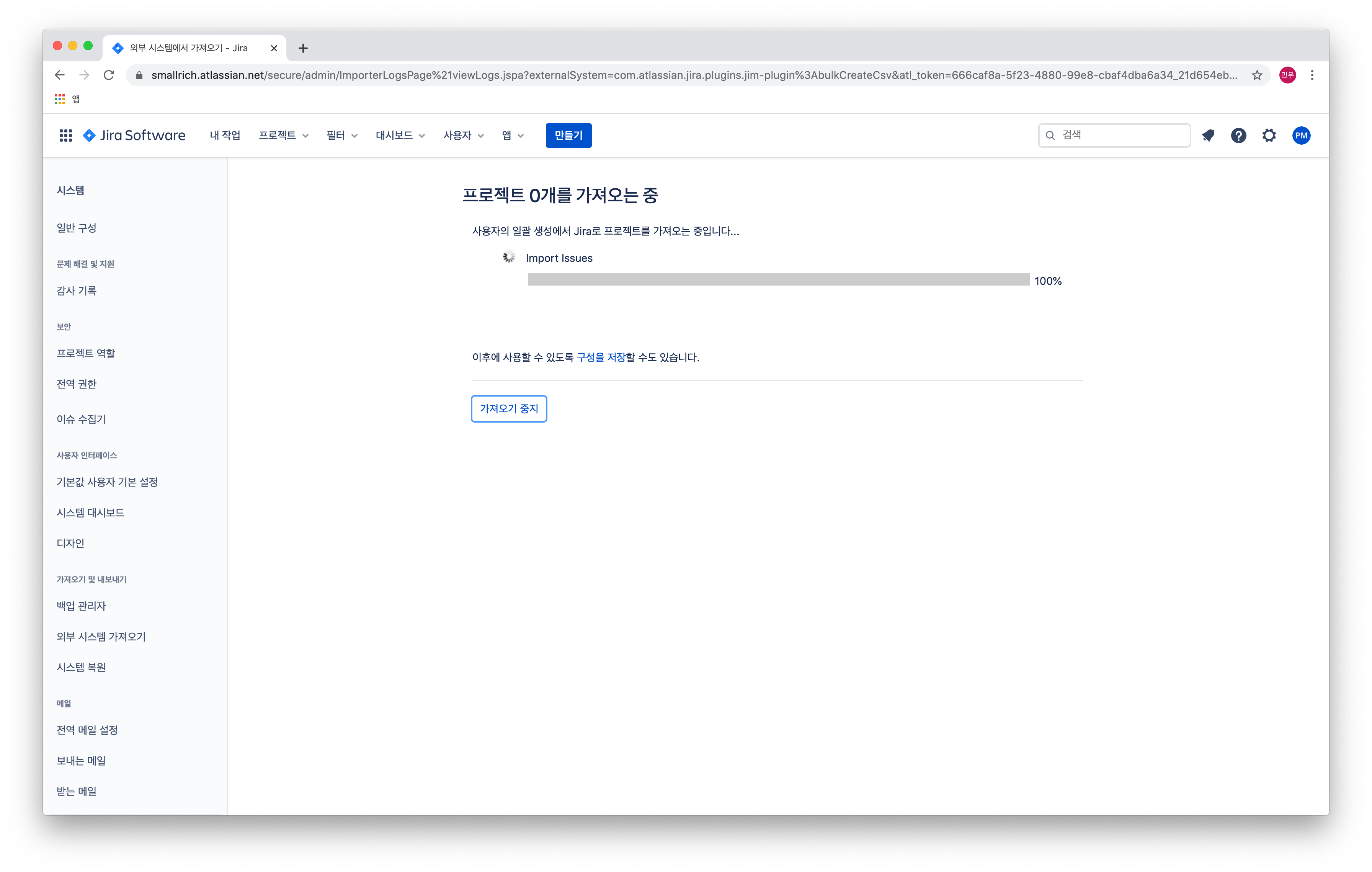
Task: Expand the 필터 dropdown menu
Action: pyautogui.click(x=341, y=135)
